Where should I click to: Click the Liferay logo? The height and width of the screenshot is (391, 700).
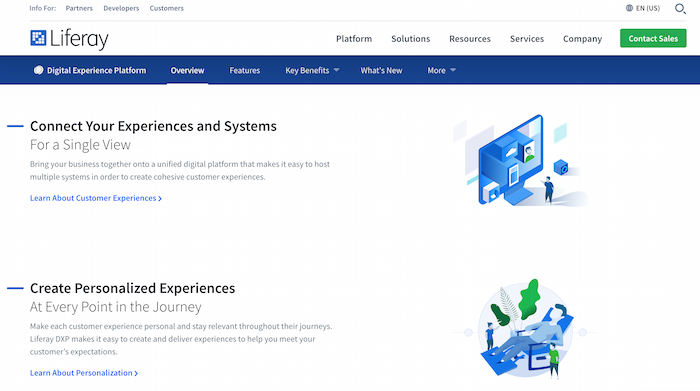click(69, 39)
